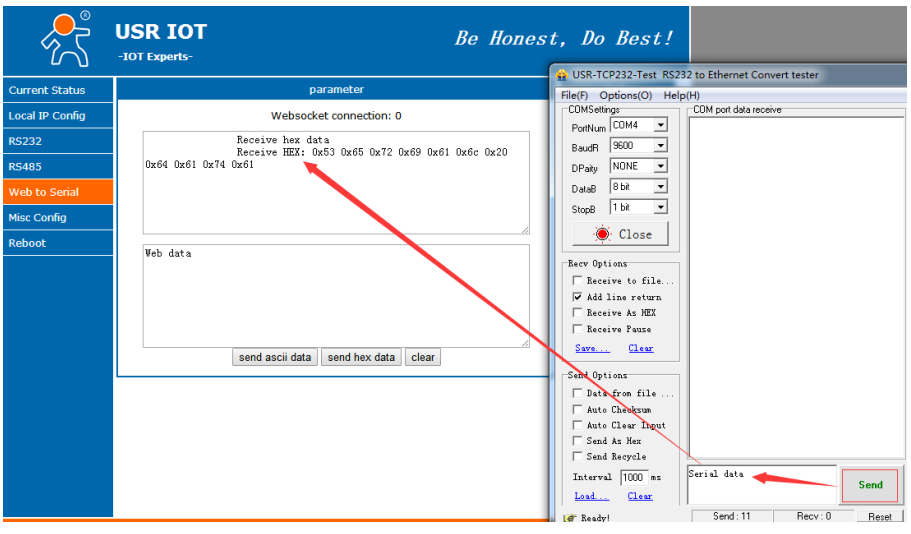
Task: Open the RS232 settings page
Action: point(58,141)
